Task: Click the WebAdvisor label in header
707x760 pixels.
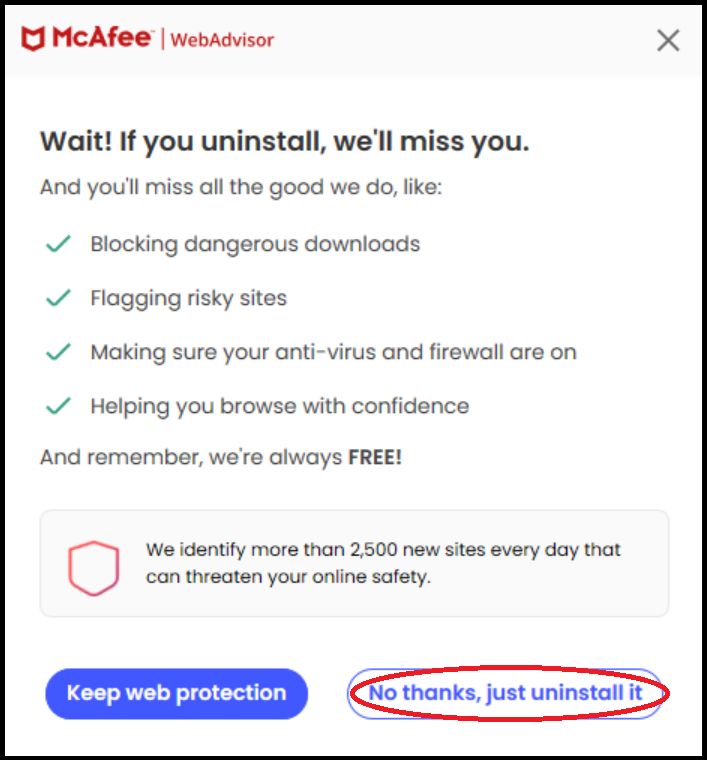Action: coord(222,40)
